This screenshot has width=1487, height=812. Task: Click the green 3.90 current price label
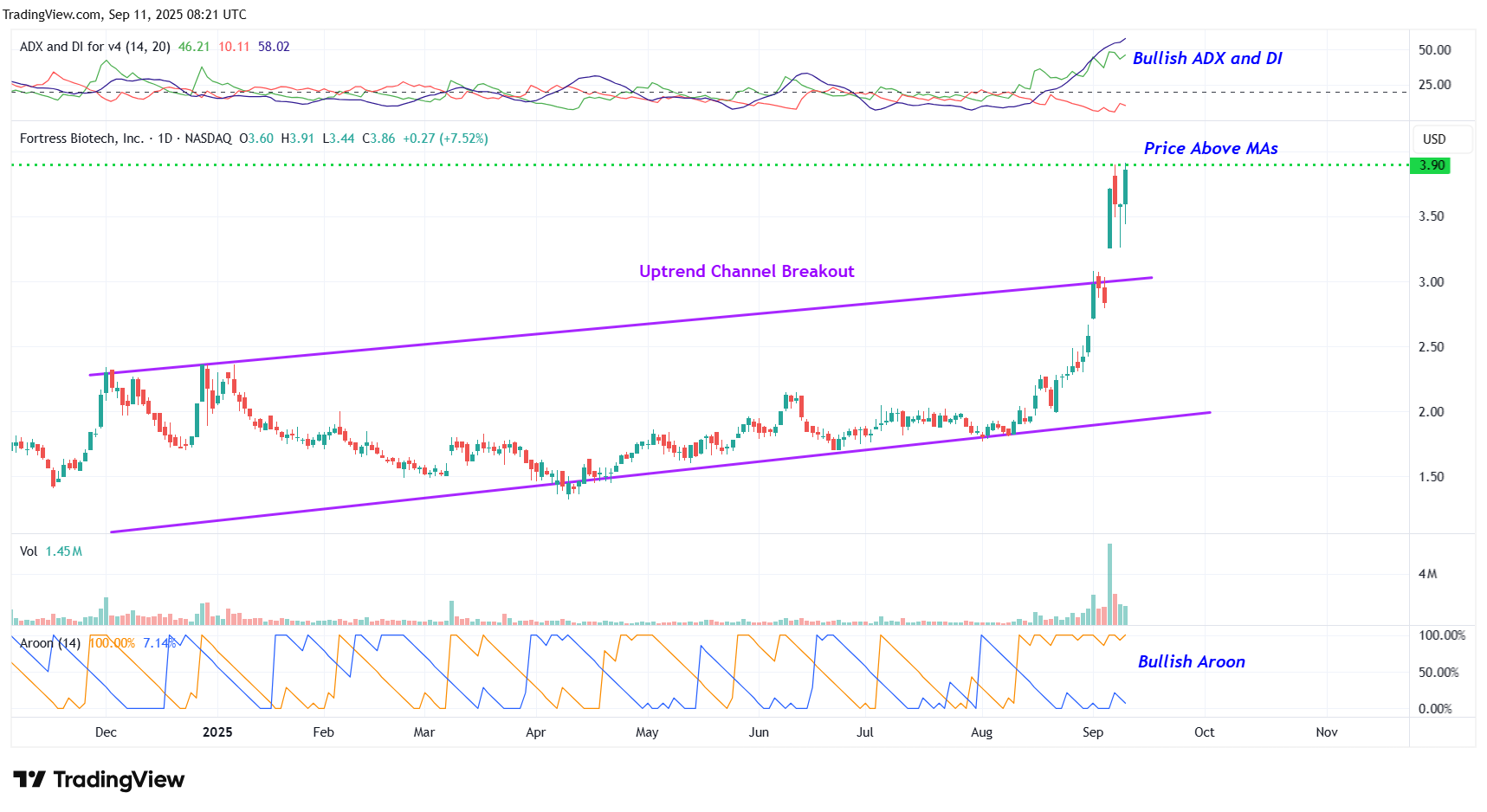pyautogui.click(x=1431, y=165)
